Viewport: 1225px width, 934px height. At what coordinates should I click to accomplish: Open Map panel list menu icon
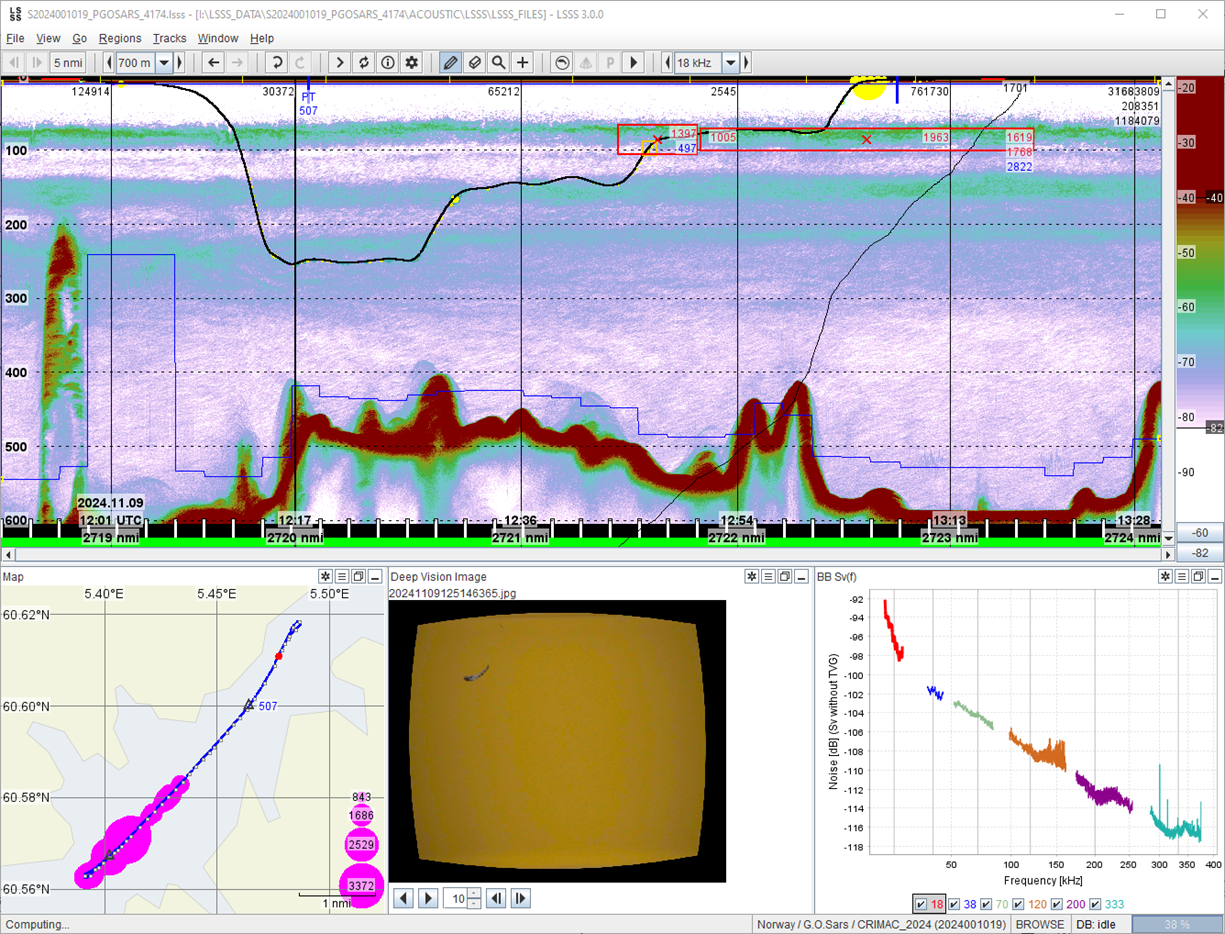click(x=342, y=577)
